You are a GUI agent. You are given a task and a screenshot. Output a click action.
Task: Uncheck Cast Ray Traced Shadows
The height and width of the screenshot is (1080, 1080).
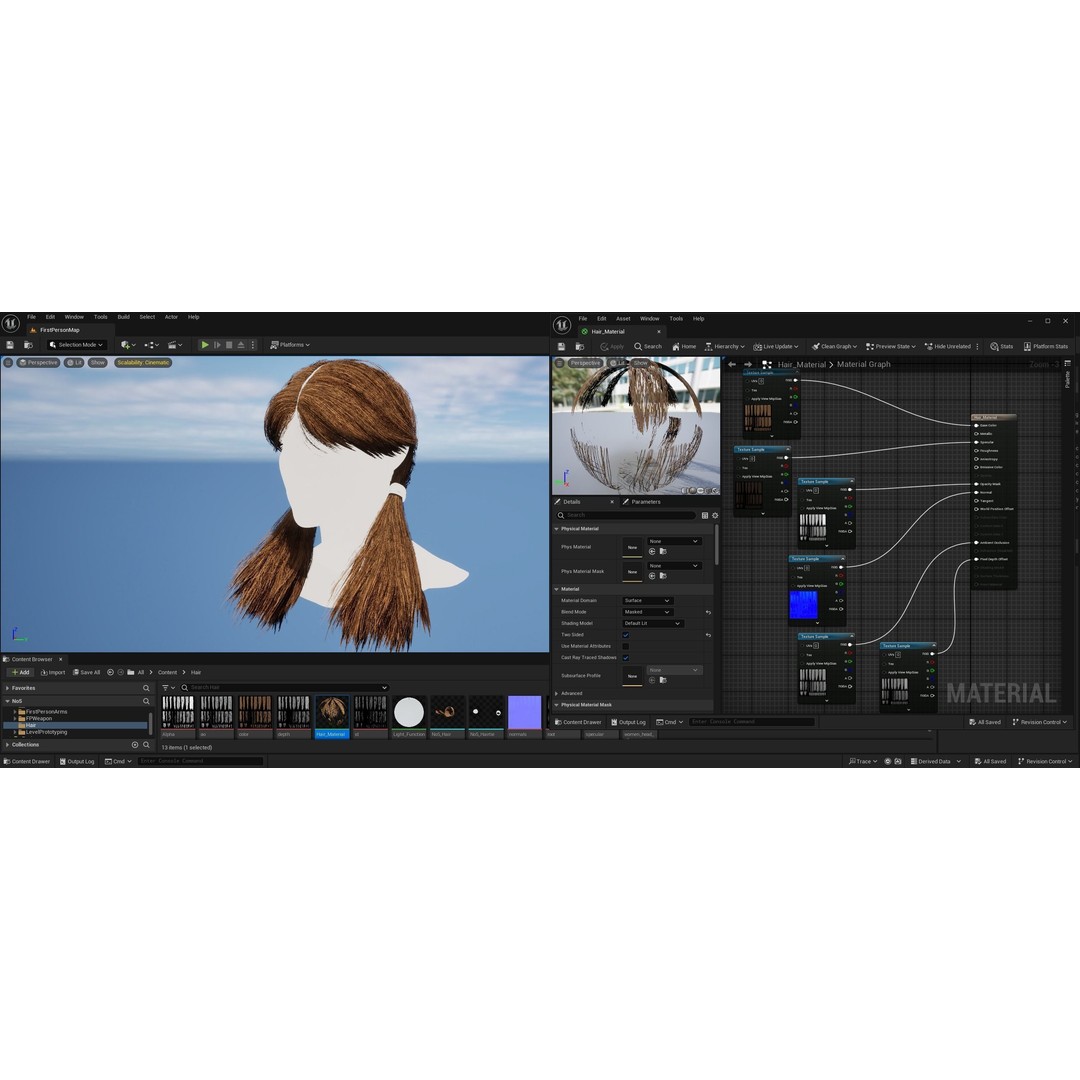(626, 658)
